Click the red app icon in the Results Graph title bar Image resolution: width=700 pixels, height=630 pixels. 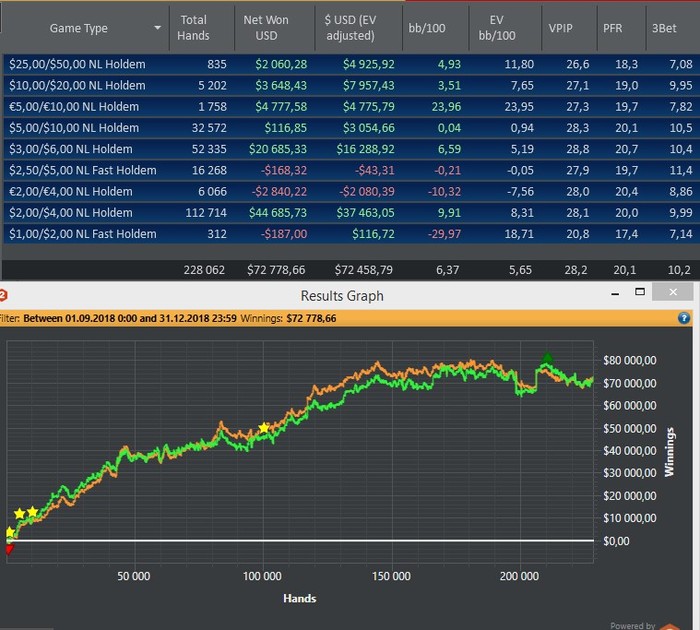pos(4,296)
